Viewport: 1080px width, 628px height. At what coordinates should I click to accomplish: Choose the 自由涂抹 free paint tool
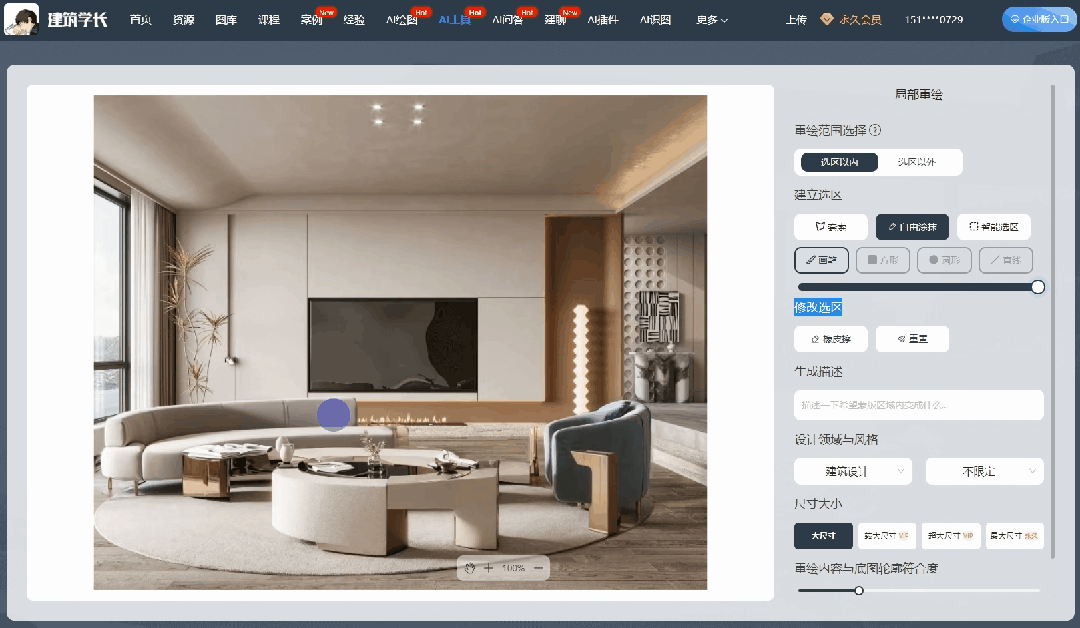912,227
